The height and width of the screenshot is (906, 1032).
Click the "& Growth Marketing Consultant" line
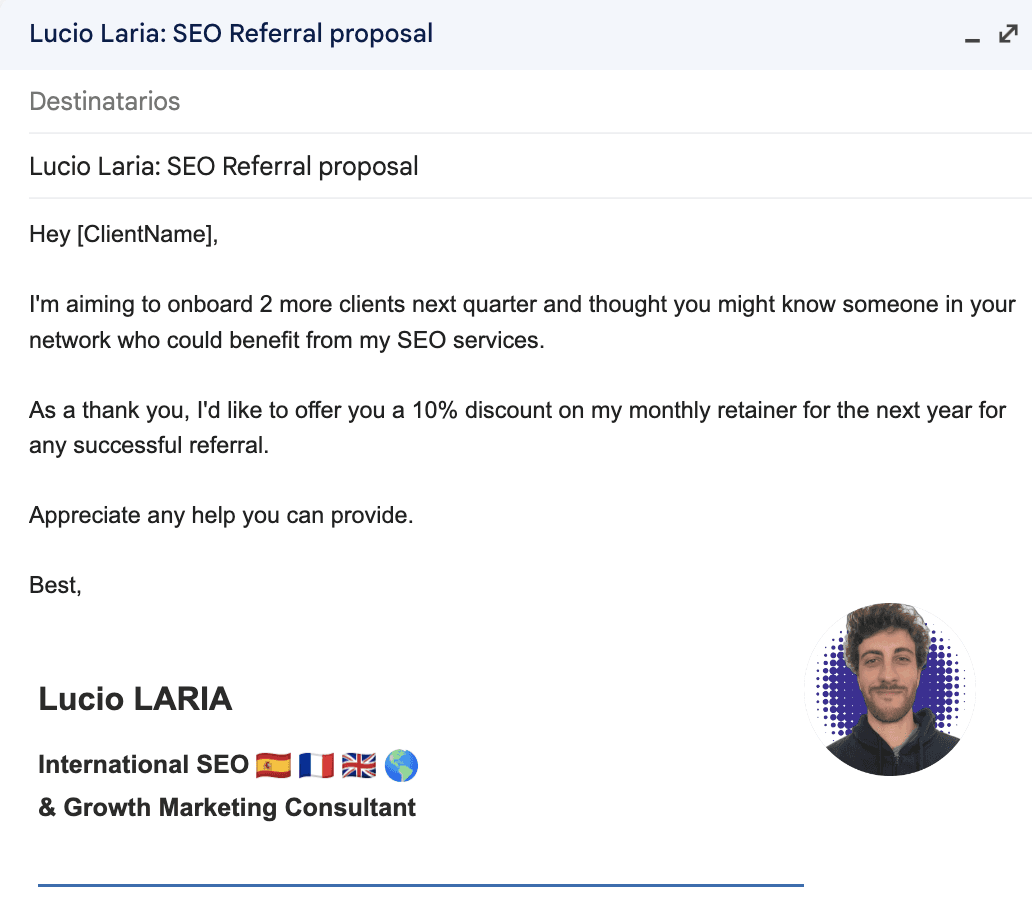227,807
